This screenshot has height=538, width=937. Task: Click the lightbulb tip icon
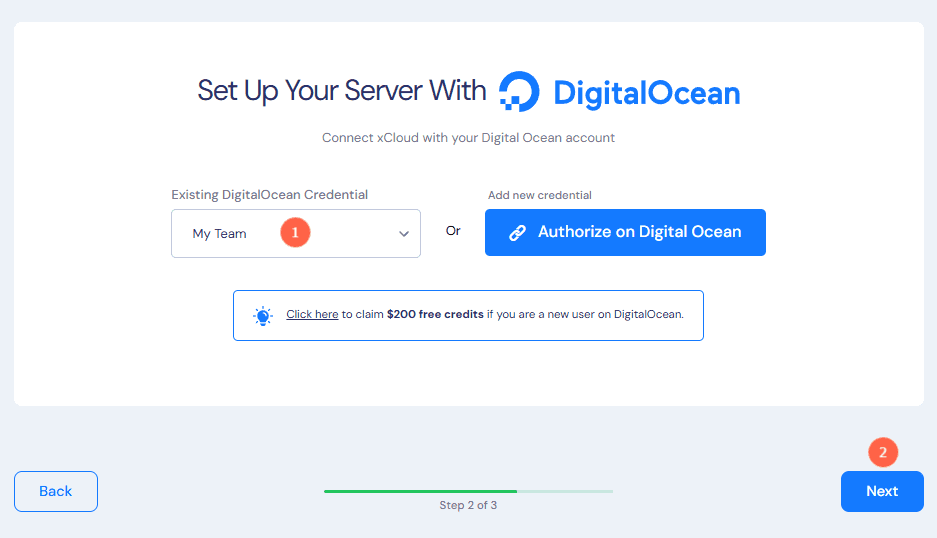pos(263,316)
